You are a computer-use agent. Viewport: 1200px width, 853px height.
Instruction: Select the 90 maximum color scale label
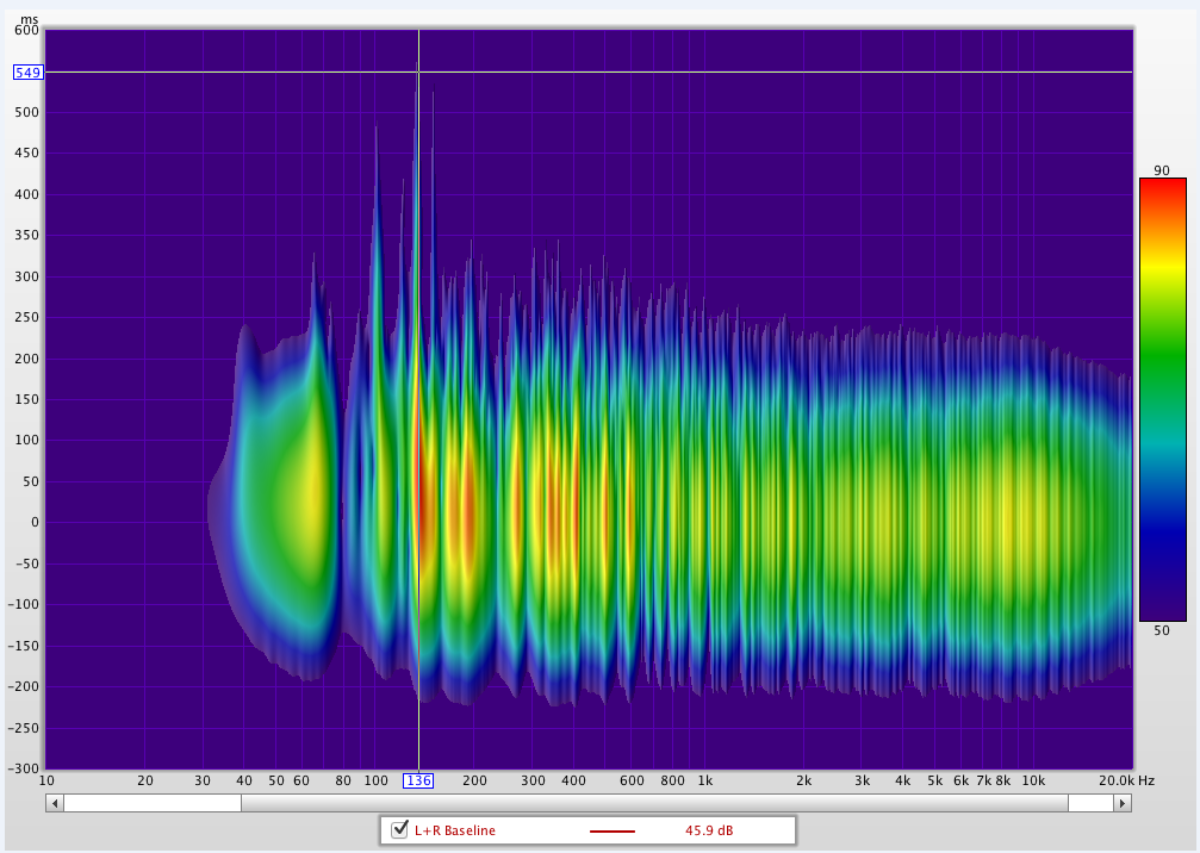coord(1162,171)
